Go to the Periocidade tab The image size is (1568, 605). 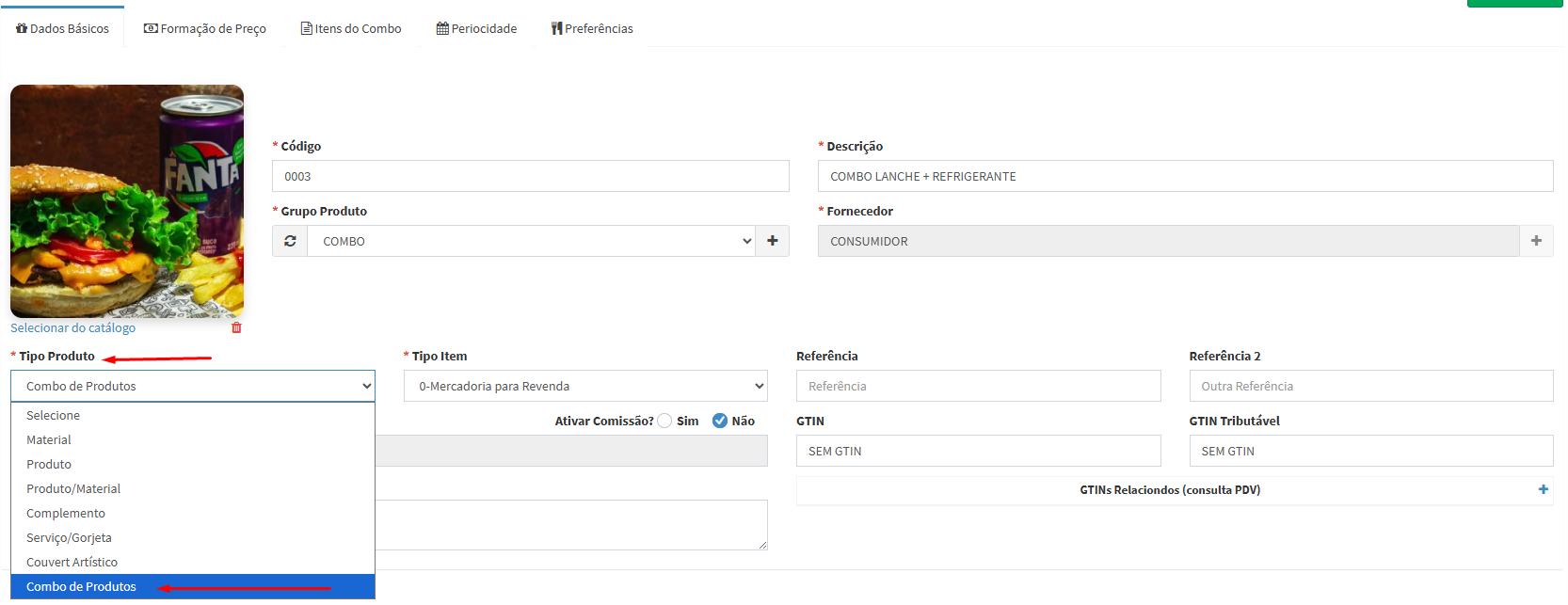coord(476,29)
